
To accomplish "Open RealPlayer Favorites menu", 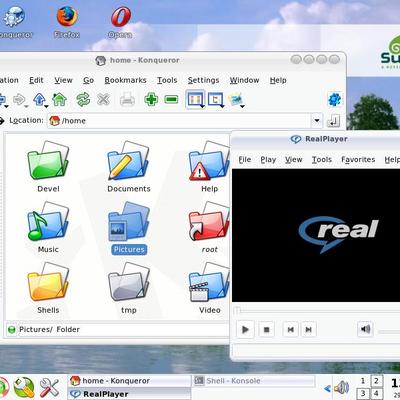I will [x=358, y=160].
